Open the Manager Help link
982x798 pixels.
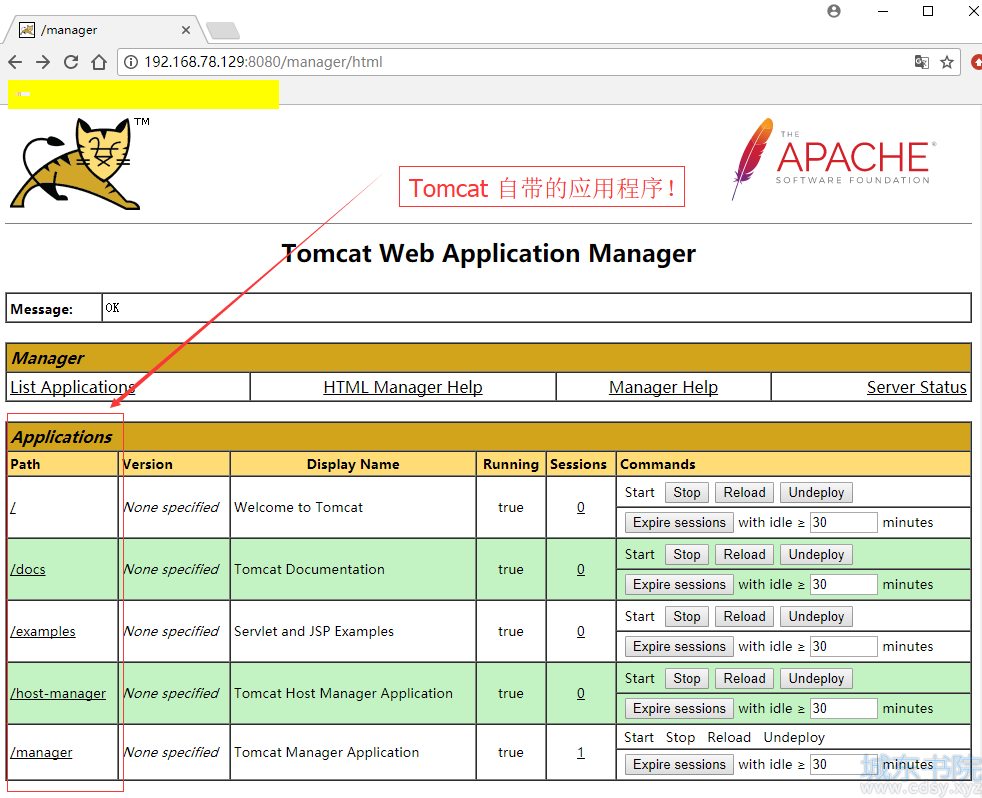tap(663, 387)
